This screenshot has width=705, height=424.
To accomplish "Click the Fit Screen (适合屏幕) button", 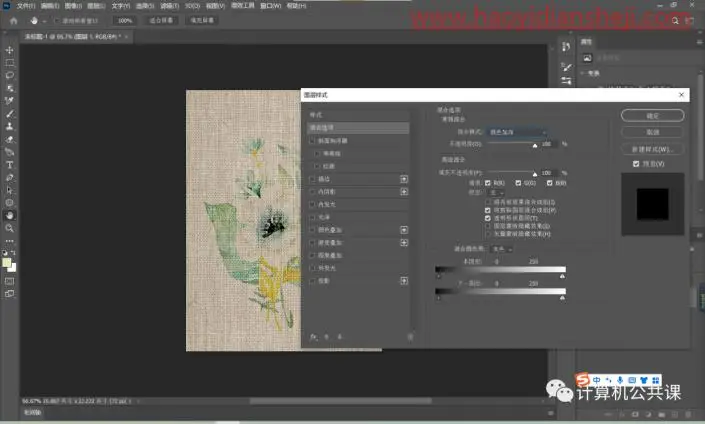I will point(161,21).
